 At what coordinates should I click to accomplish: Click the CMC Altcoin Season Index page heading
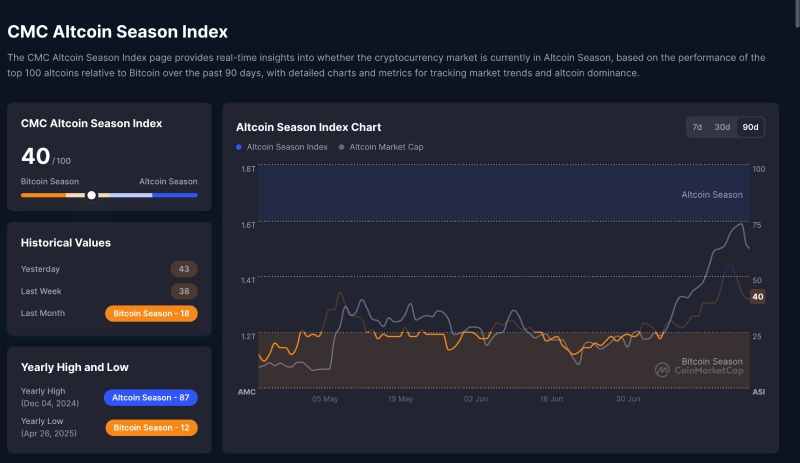[117, 32]
